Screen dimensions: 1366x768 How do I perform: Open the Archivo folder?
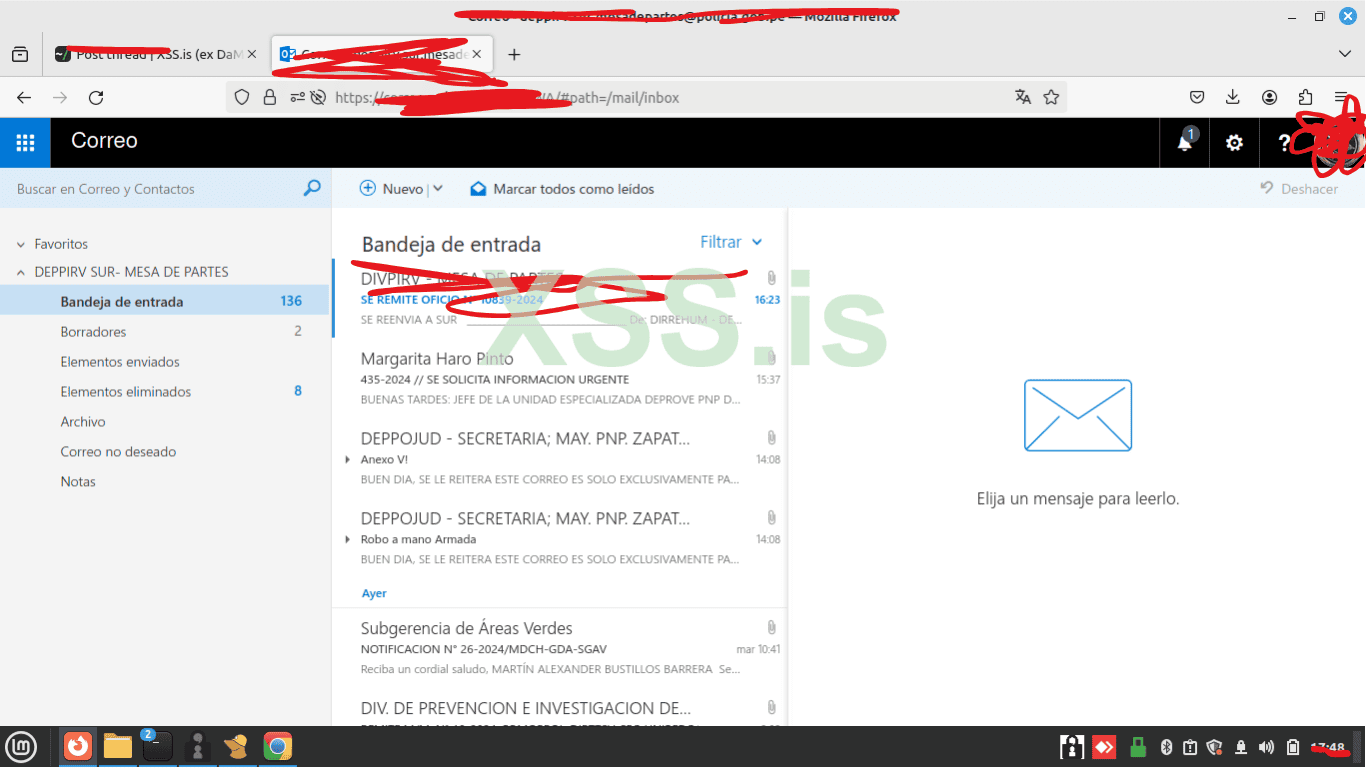(164, 421)
